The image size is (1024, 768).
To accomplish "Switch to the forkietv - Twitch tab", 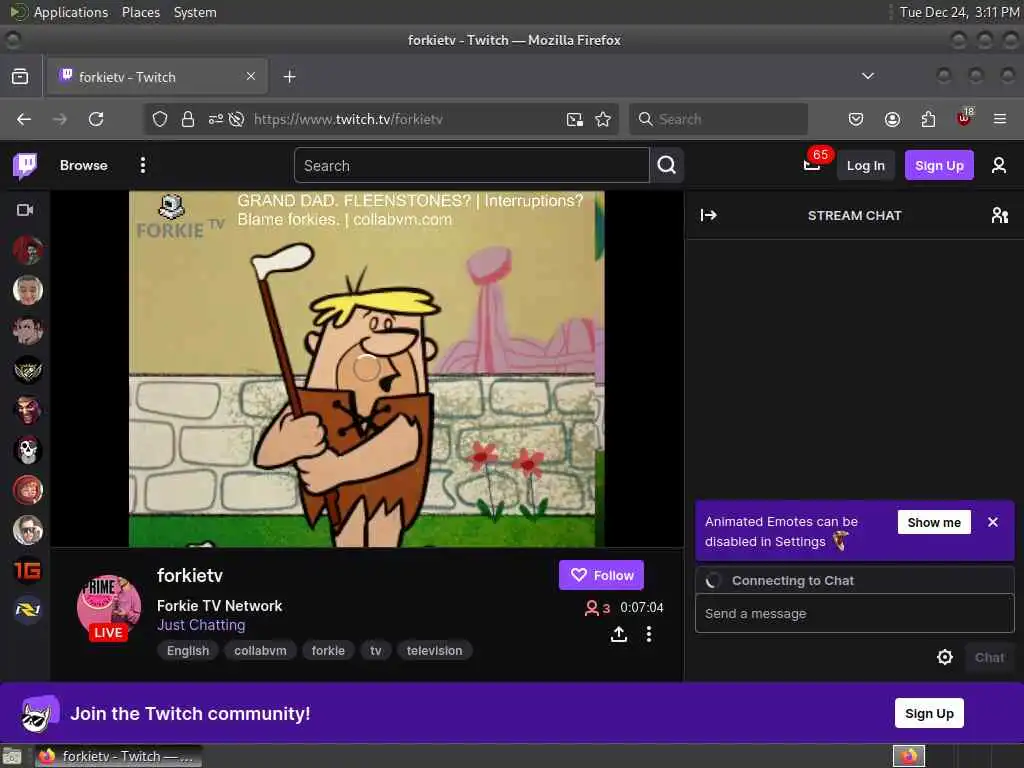I will (x=157, y=76).
